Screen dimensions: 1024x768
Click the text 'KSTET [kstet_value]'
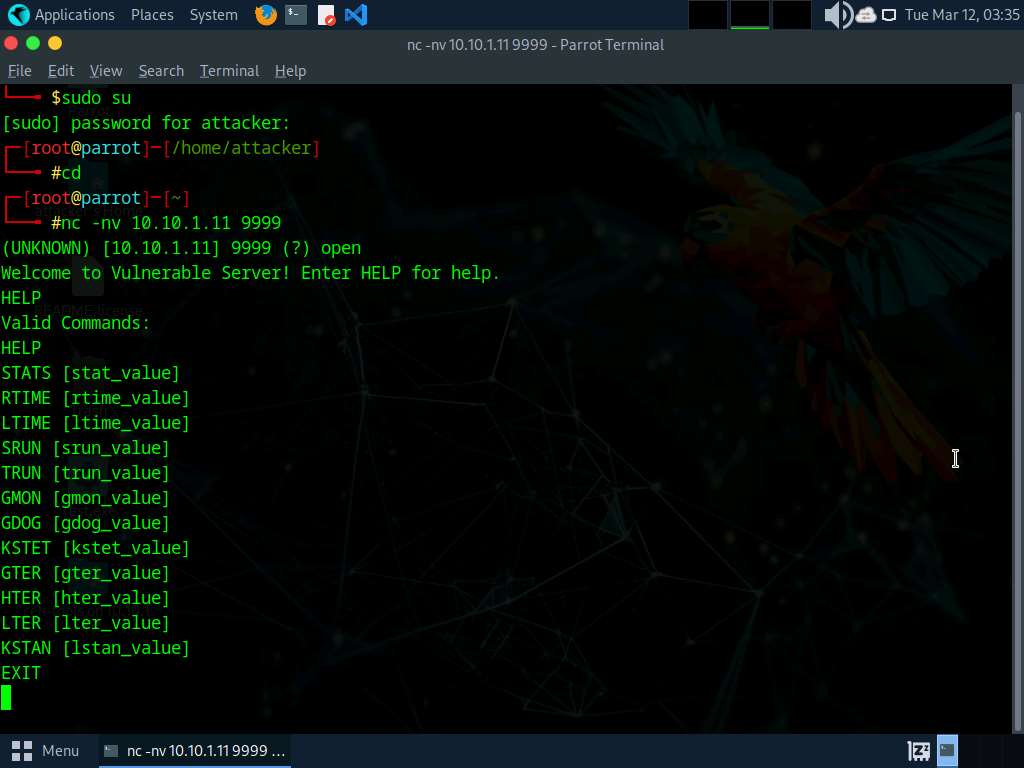(95, 548)
